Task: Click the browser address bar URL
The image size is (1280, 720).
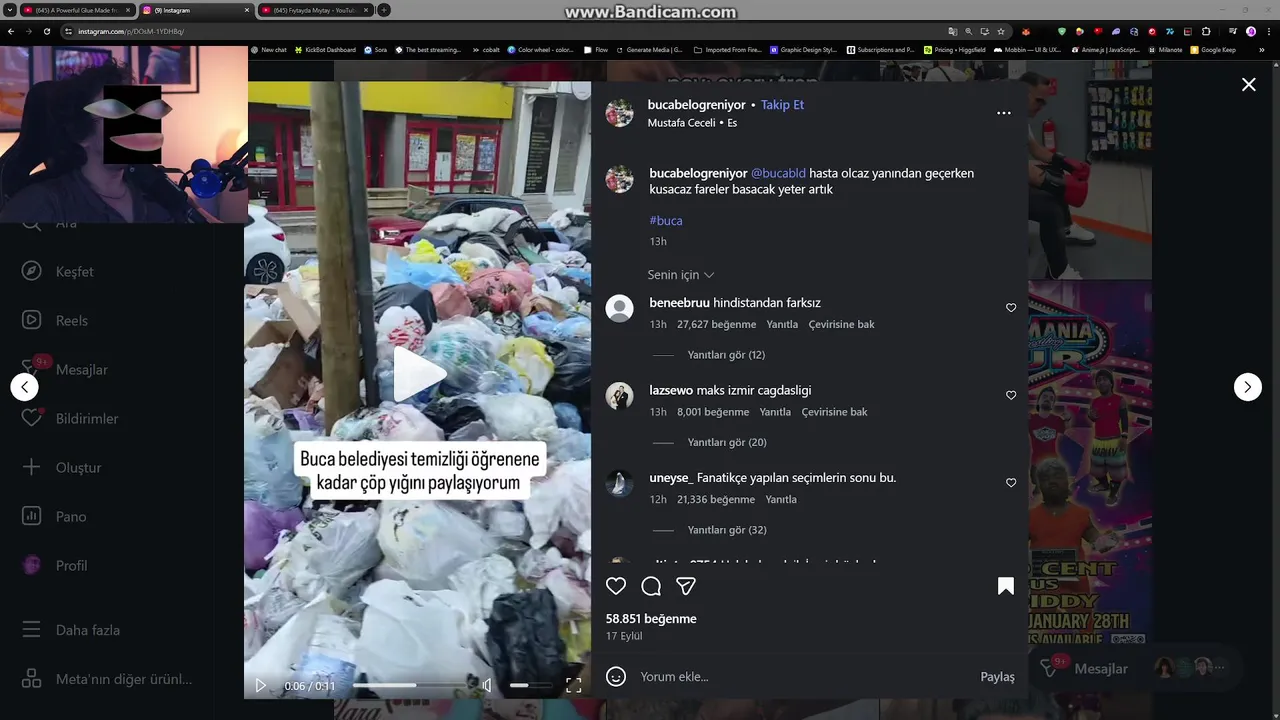Action: point(131,31)
